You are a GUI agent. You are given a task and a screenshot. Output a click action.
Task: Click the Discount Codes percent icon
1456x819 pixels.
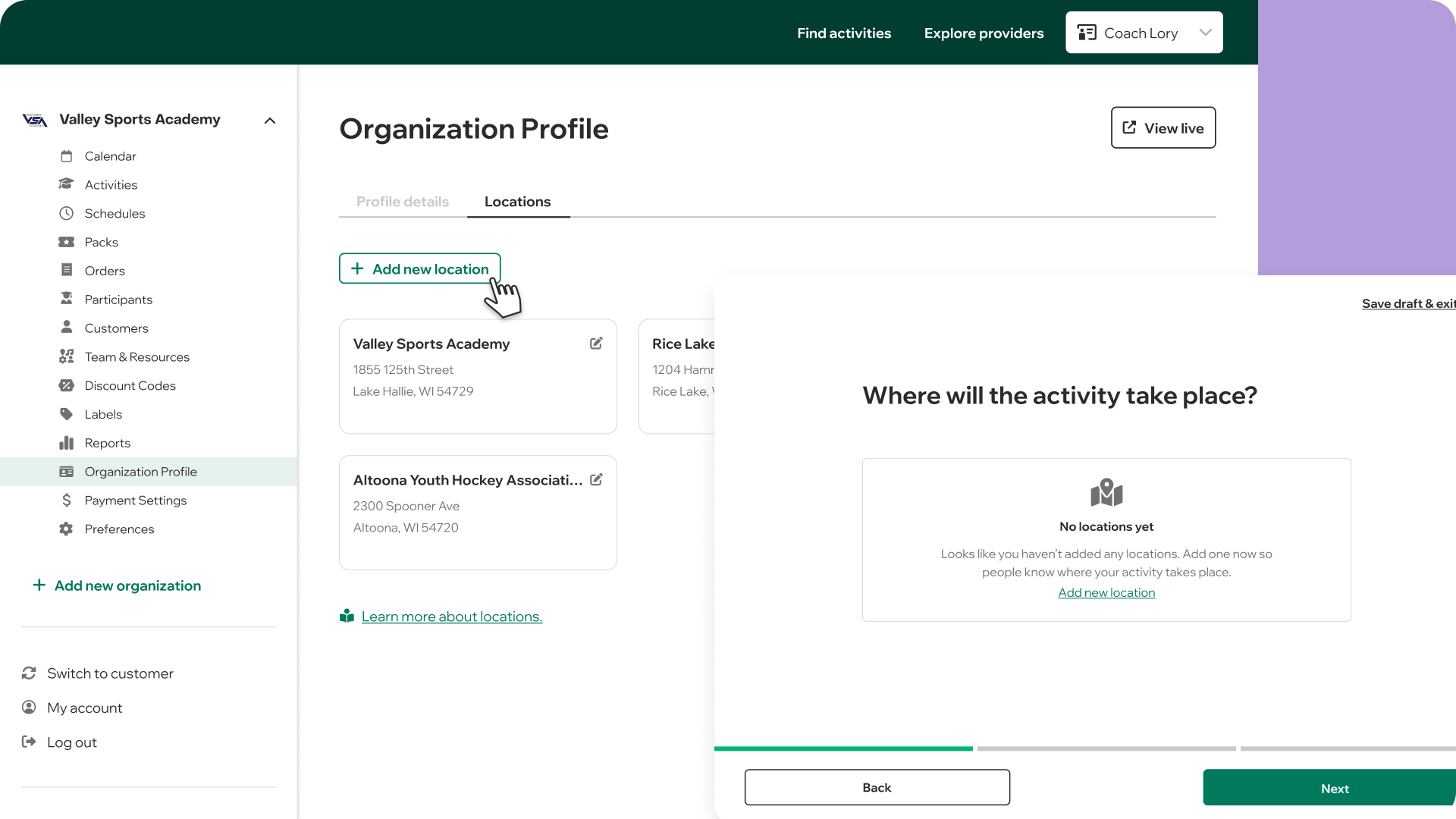67,385
